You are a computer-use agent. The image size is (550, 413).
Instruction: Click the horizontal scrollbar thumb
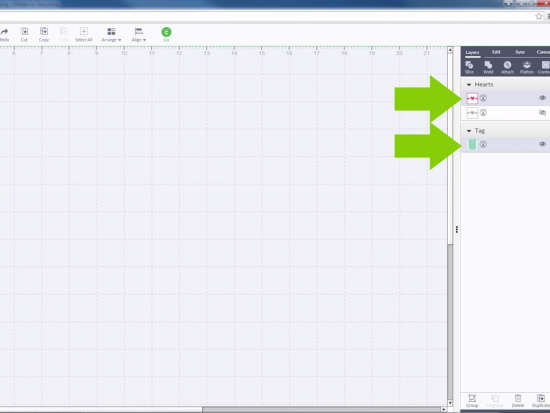[x=321, y=409]
